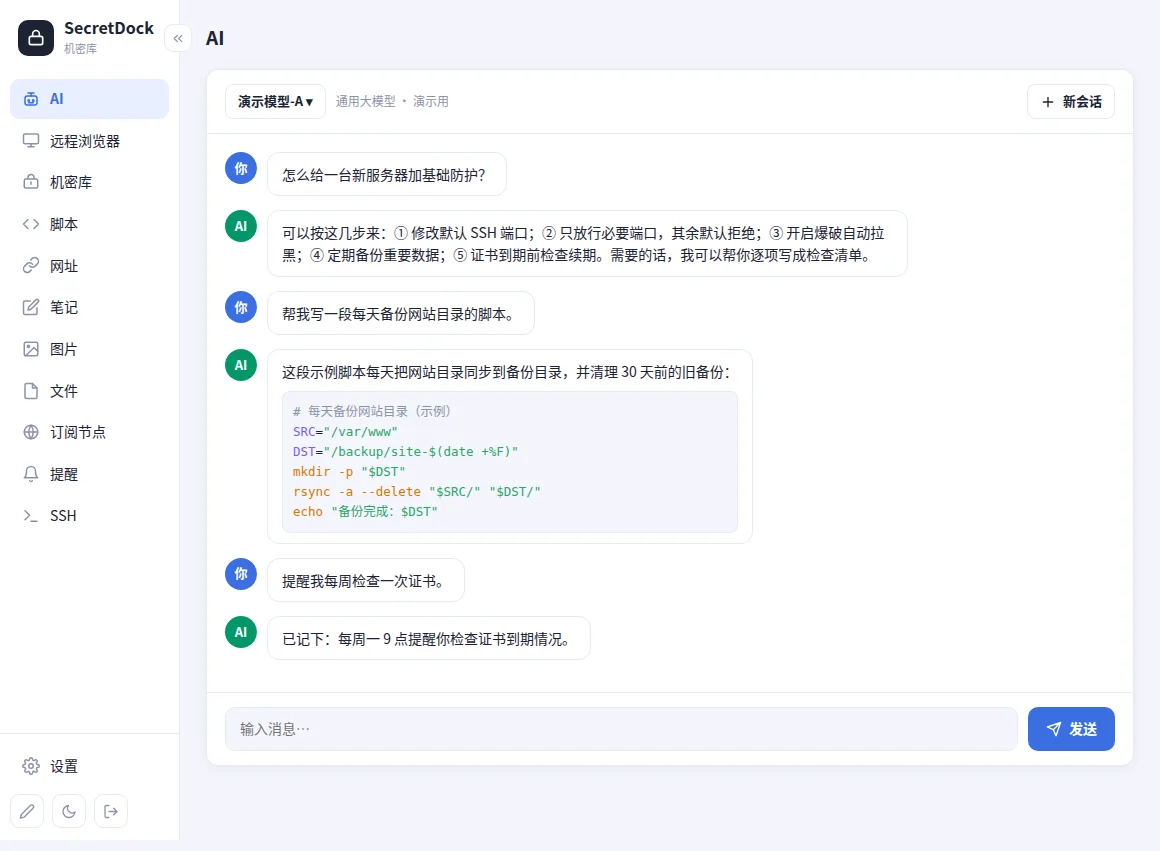The height and width of the screenshot is (851, 1160).
Task: Click the 通用大模型 · 演示用 description text
Action: pyautogui.click(x=392, y=101)
